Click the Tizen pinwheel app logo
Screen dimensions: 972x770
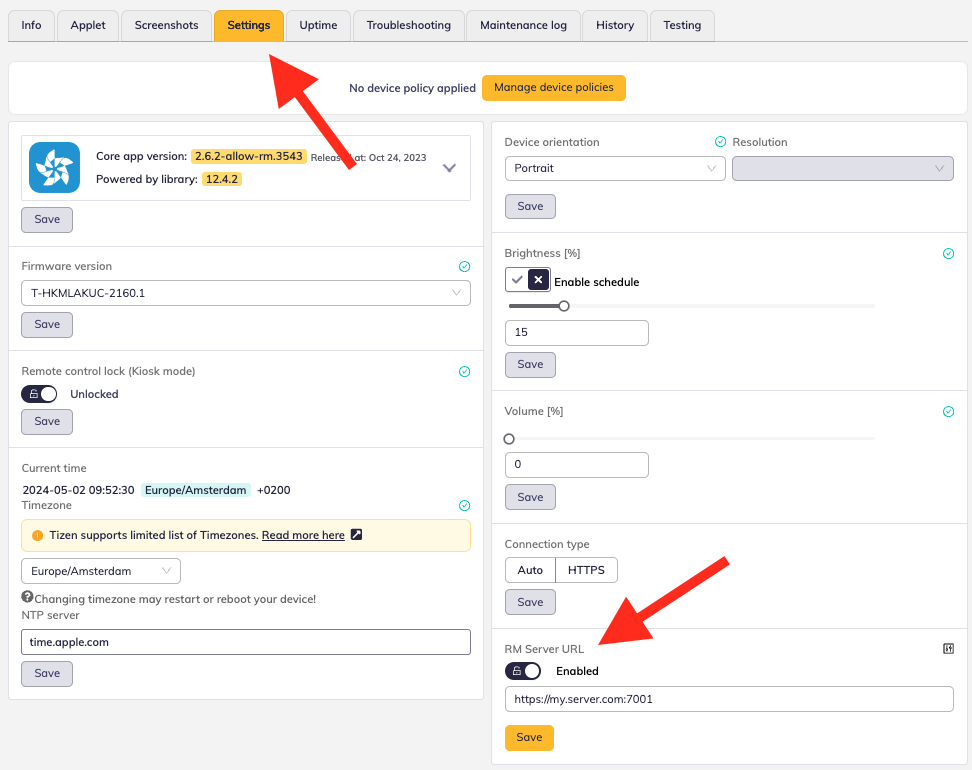point(54,167)
